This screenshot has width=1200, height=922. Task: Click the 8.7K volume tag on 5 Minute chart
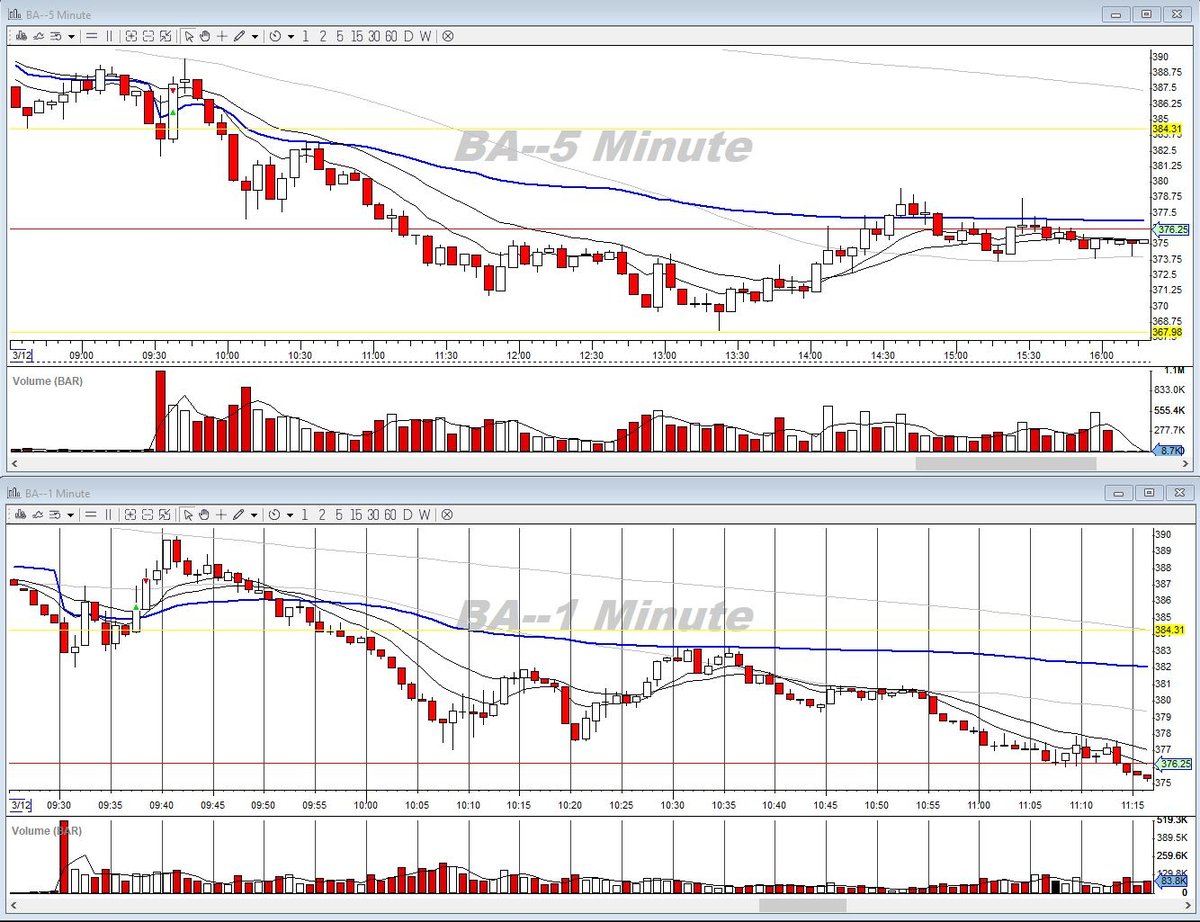point(1169,452)
